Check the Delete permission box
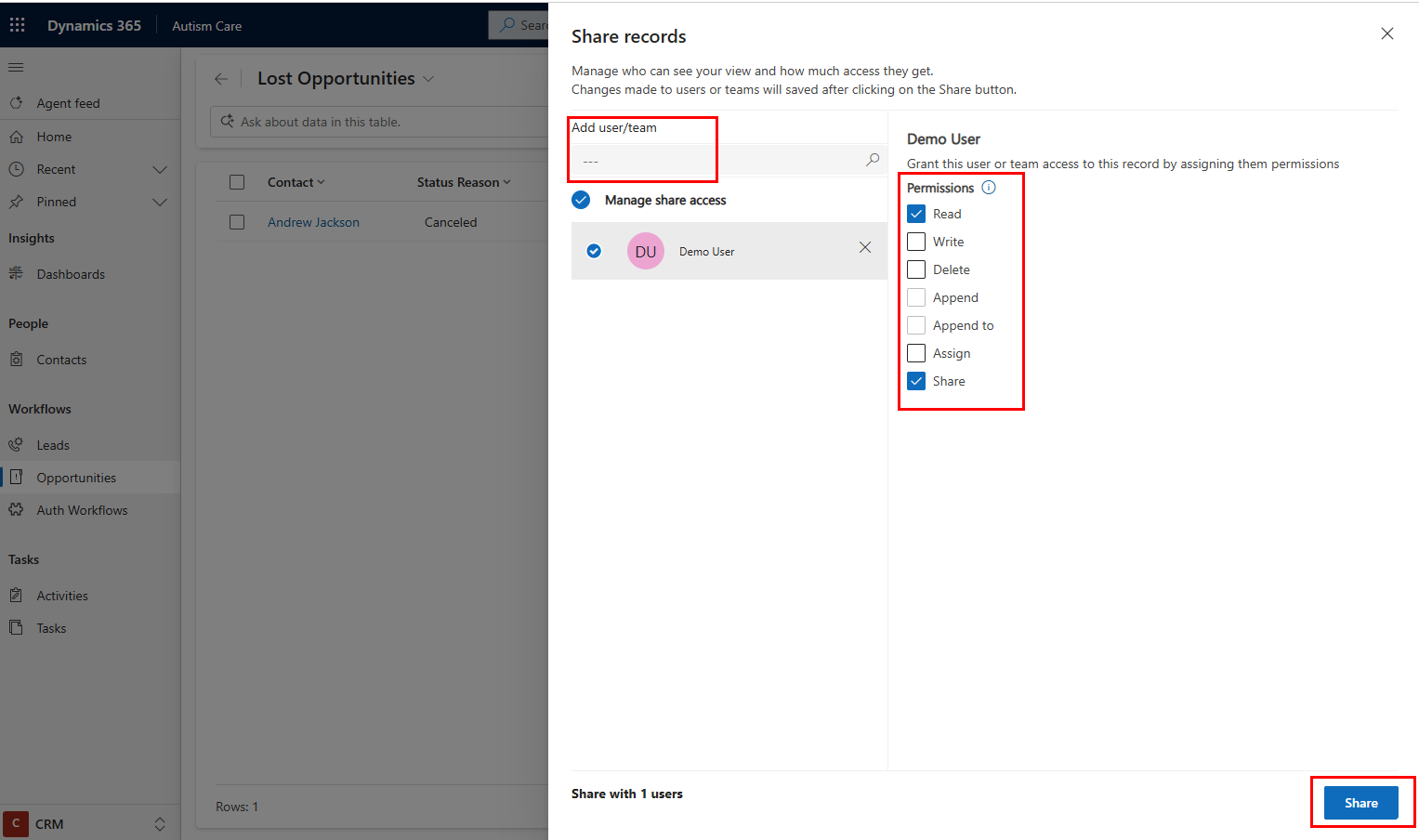 click(x=916, y=269)
